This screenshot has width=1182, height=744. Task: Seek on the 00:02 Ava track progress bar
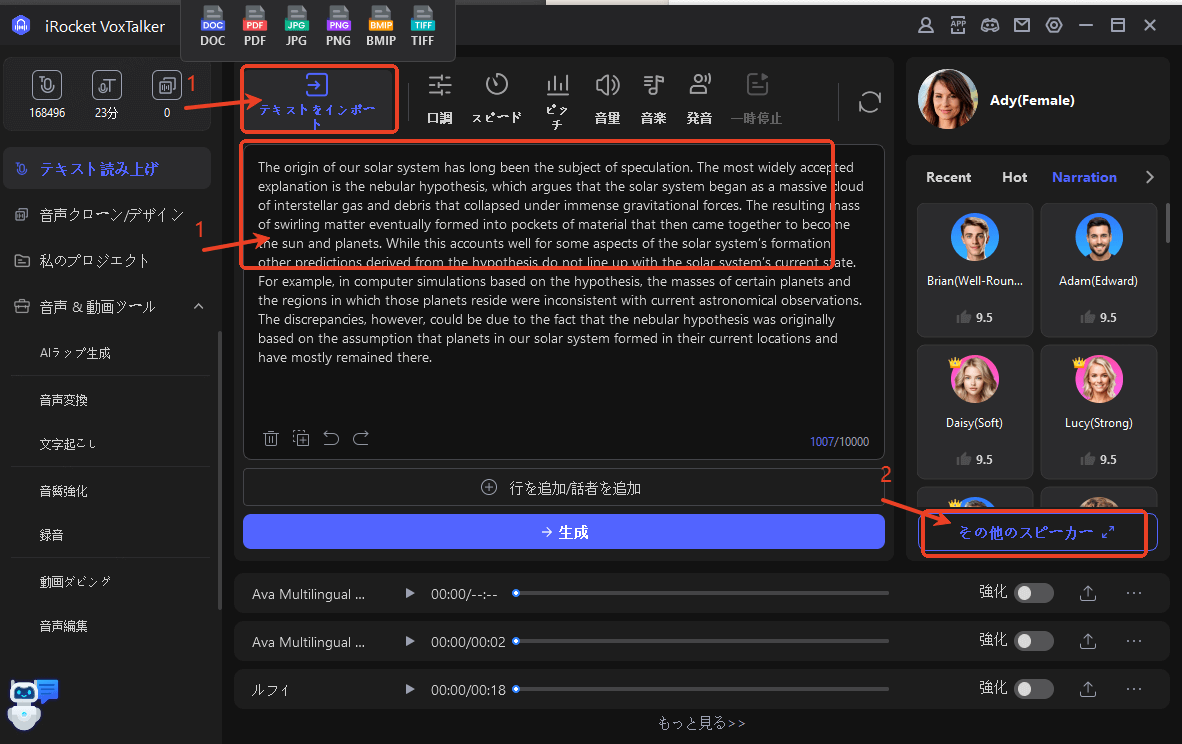click(702, 641)
